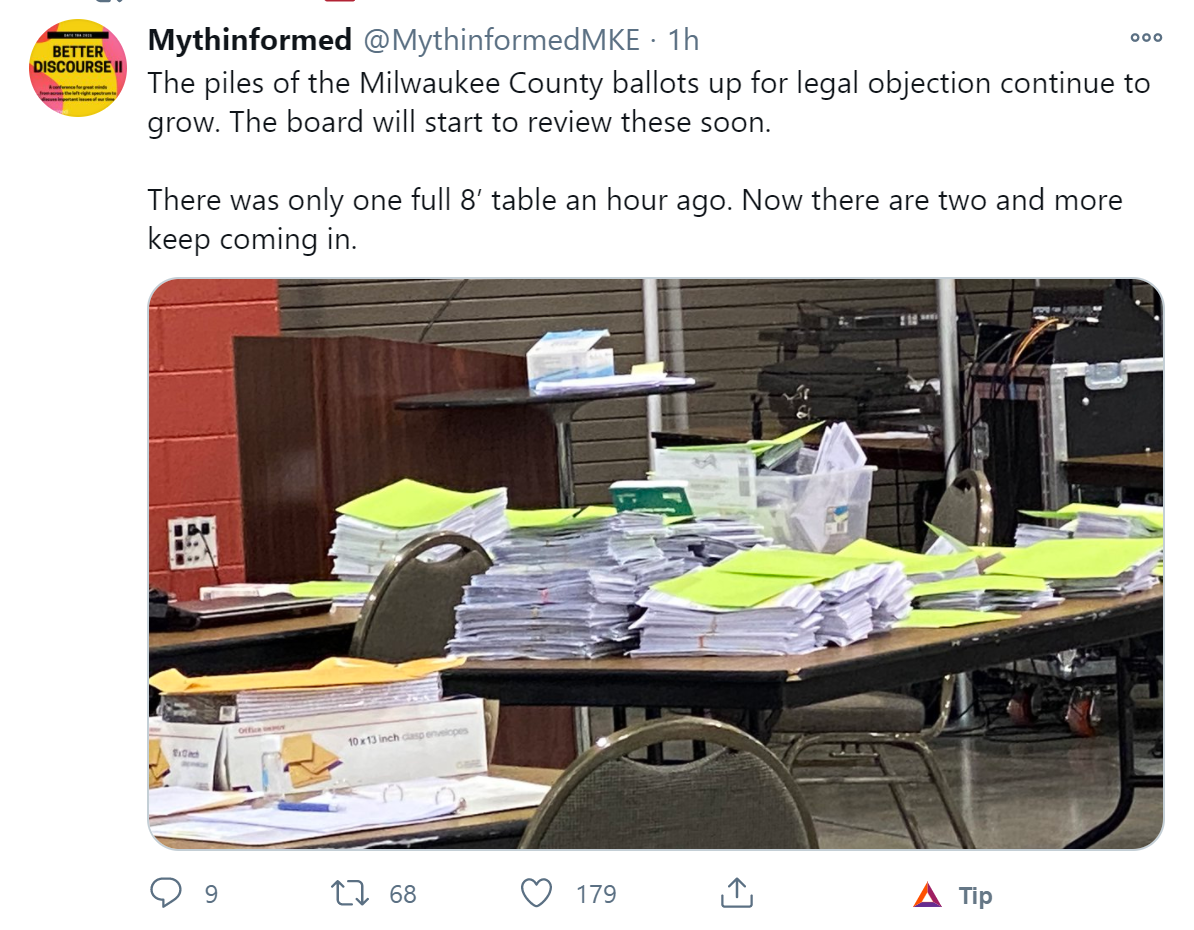Visit the @MythinformedMKE handle

click(501, 40)
